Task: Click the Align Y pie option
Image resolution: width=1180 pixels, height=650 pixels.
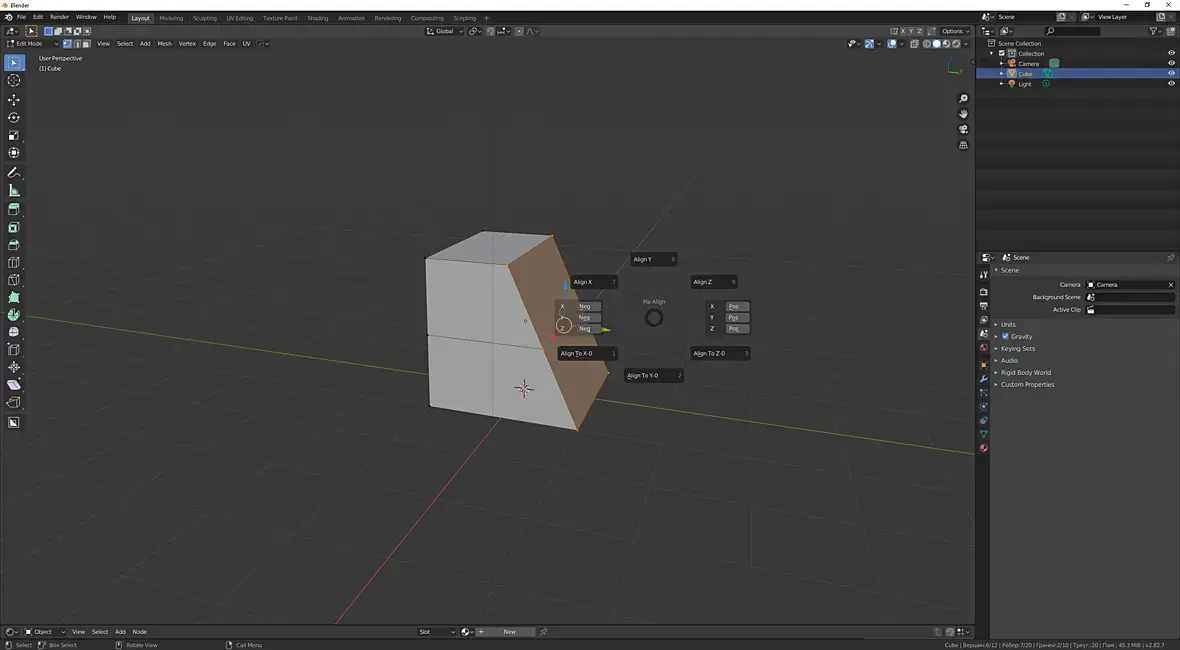Action: click(652, 259)
